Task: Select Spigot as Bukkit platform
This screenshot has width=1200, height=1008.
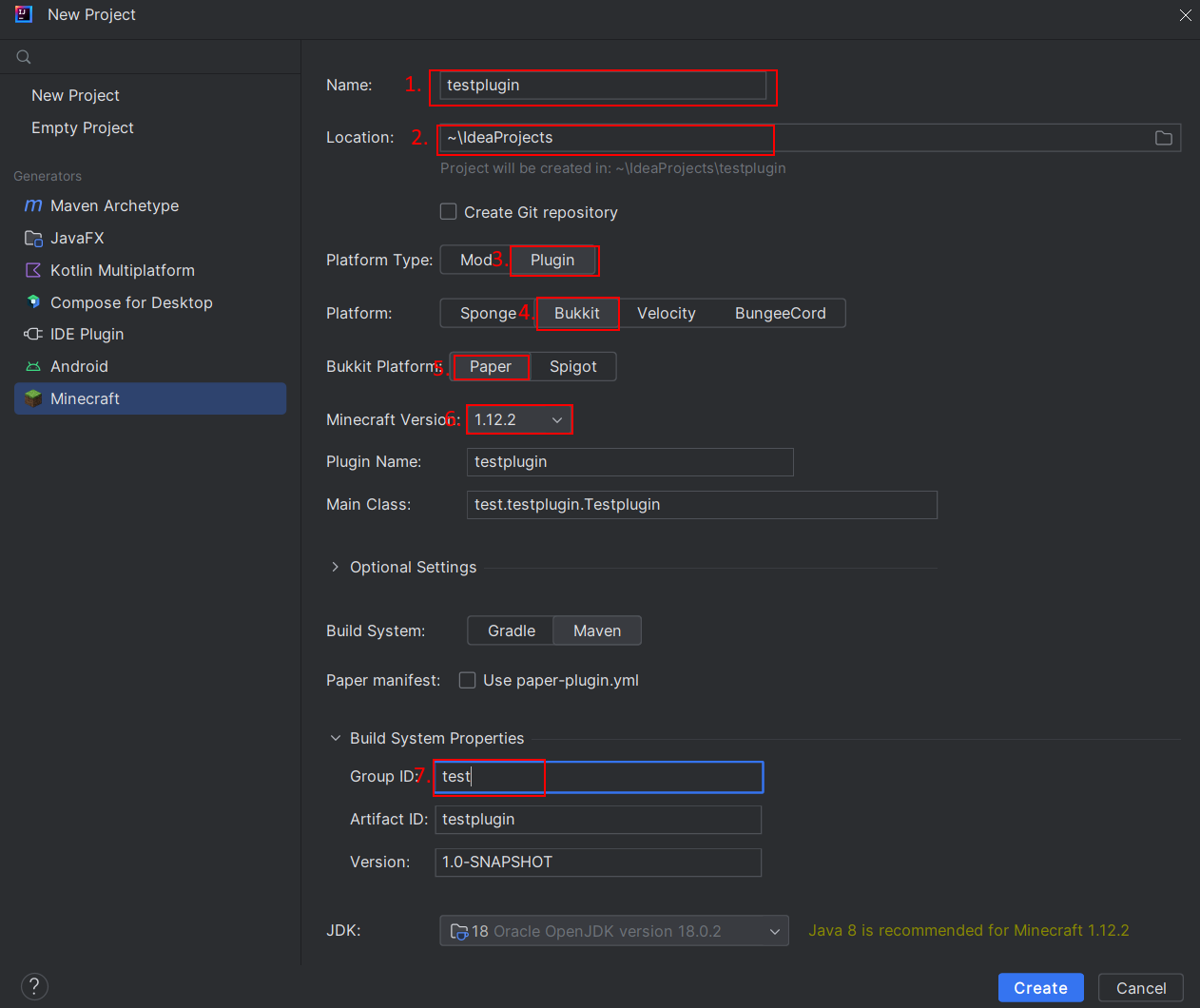Action: (573, 366)
